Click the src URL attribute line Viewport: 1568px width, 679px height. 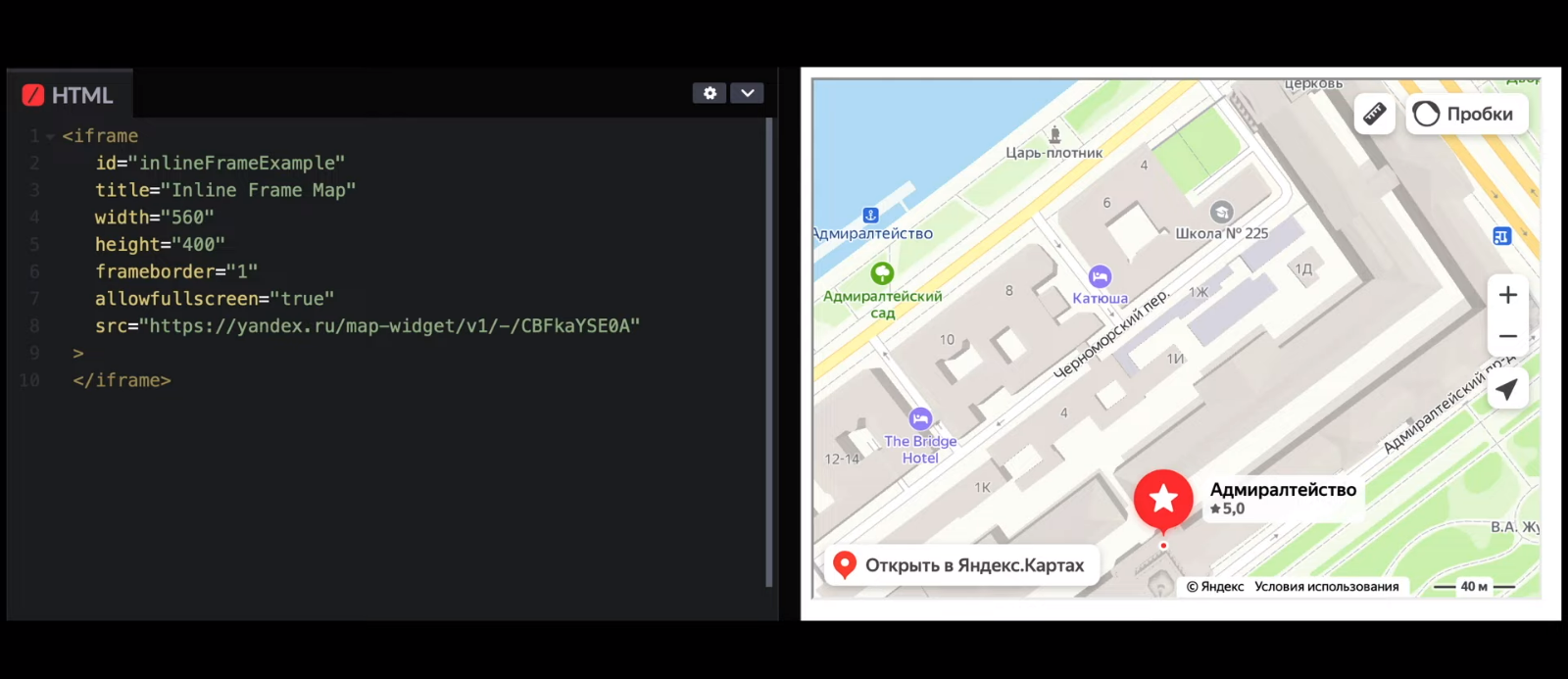click(367, 326)
